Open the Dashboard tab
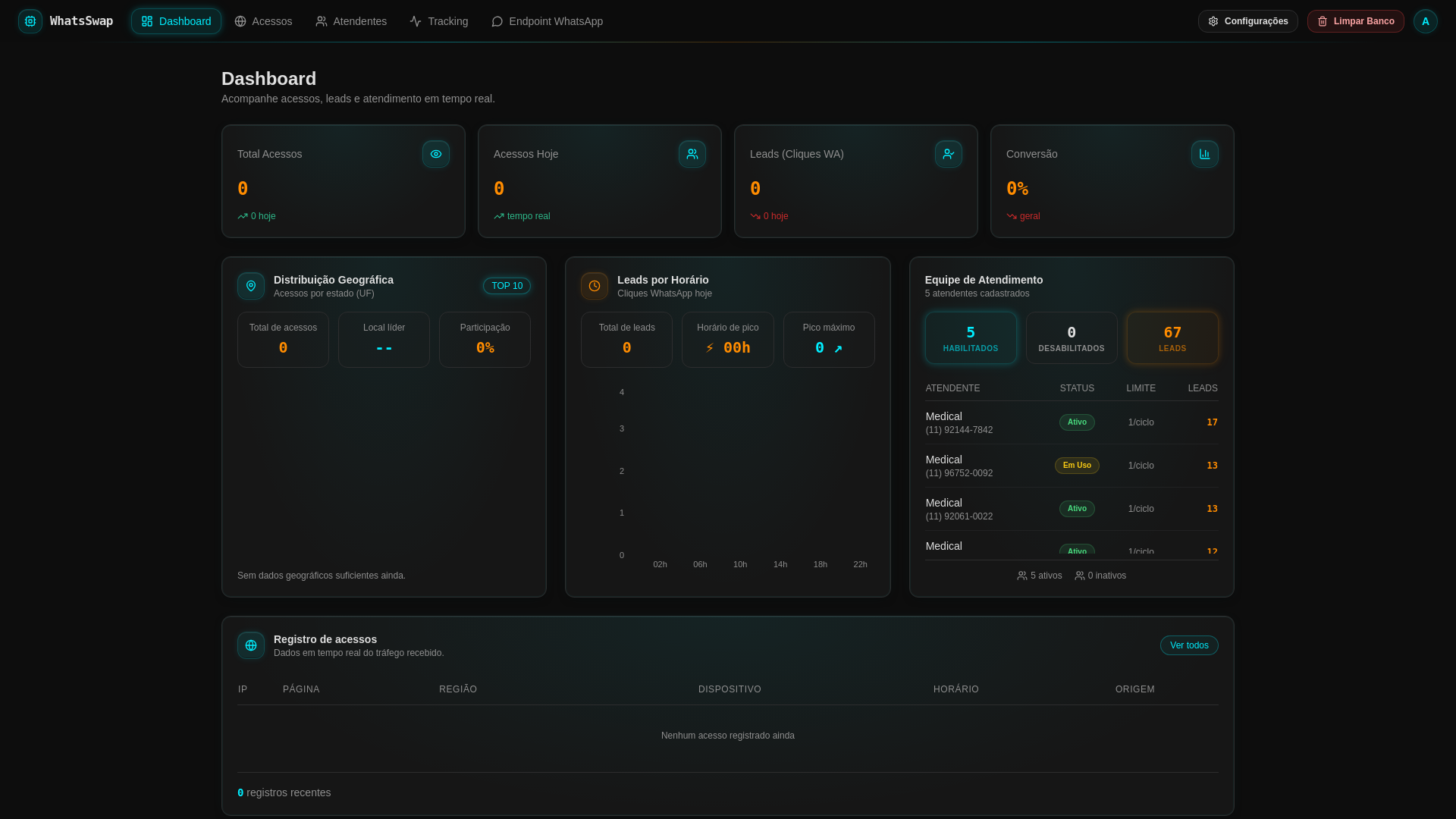 (x=176, y=21)
